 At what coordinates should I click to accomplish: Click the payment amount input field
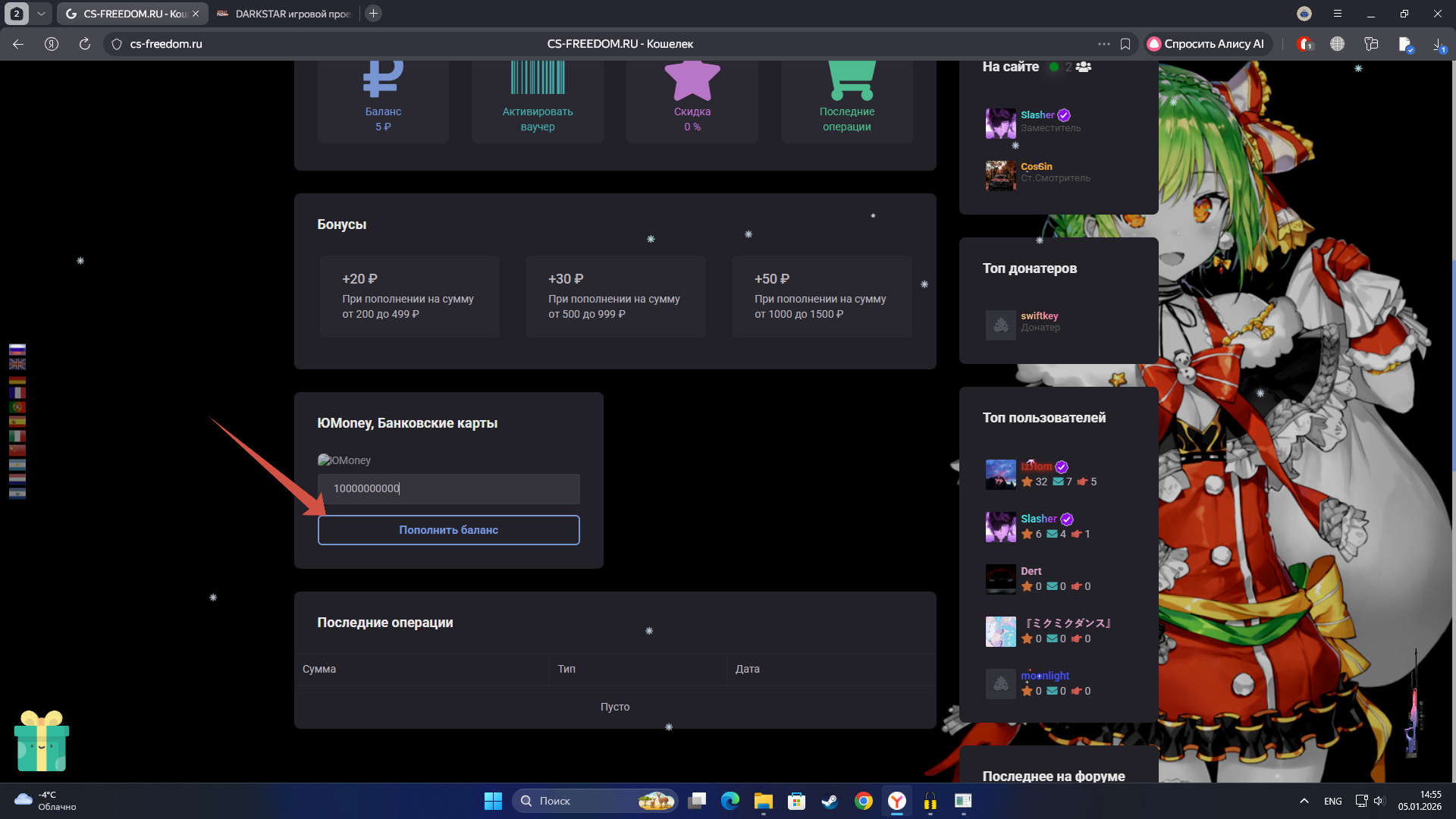tap(448, 489)
